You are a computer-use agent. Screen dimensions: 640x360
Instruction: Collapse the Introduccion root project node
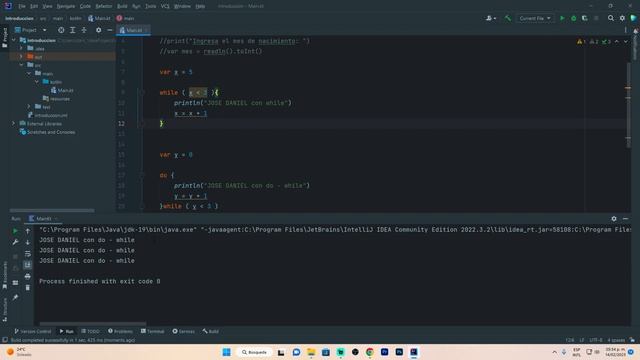point(13,40)
